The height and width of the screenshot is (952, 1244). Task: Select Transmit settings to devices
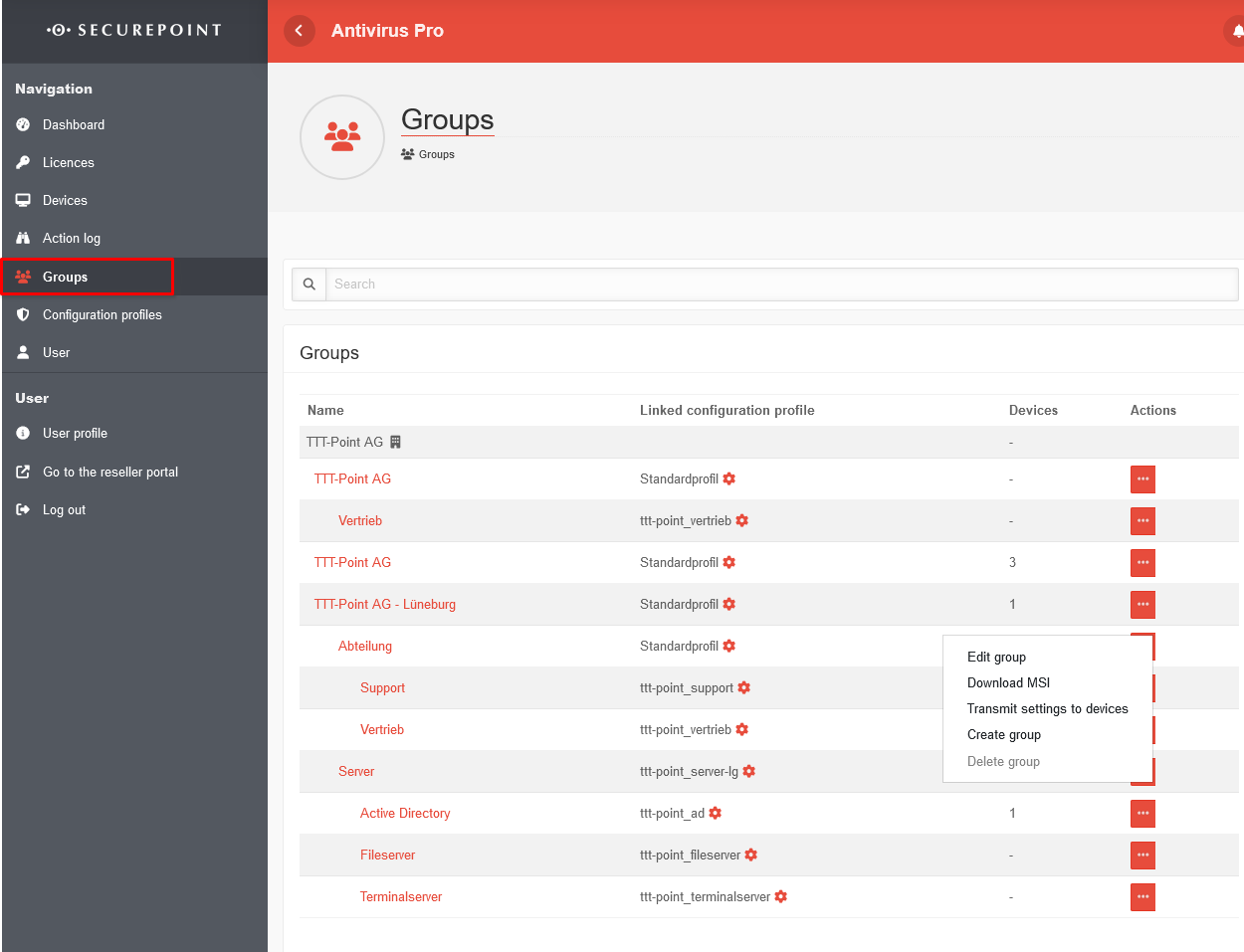(1047, 708)
